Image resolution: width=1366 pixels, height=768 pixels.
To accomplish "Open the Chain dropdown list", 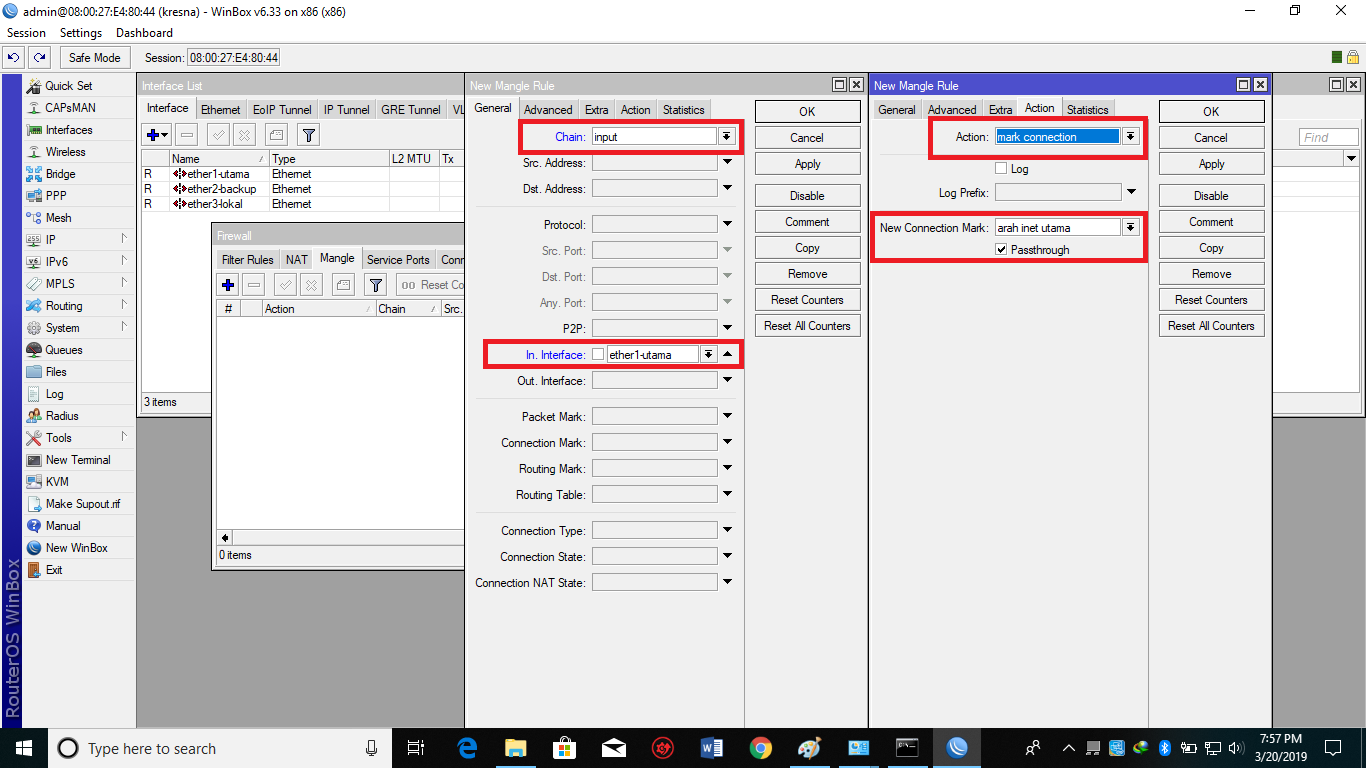I will pos(727,137).
